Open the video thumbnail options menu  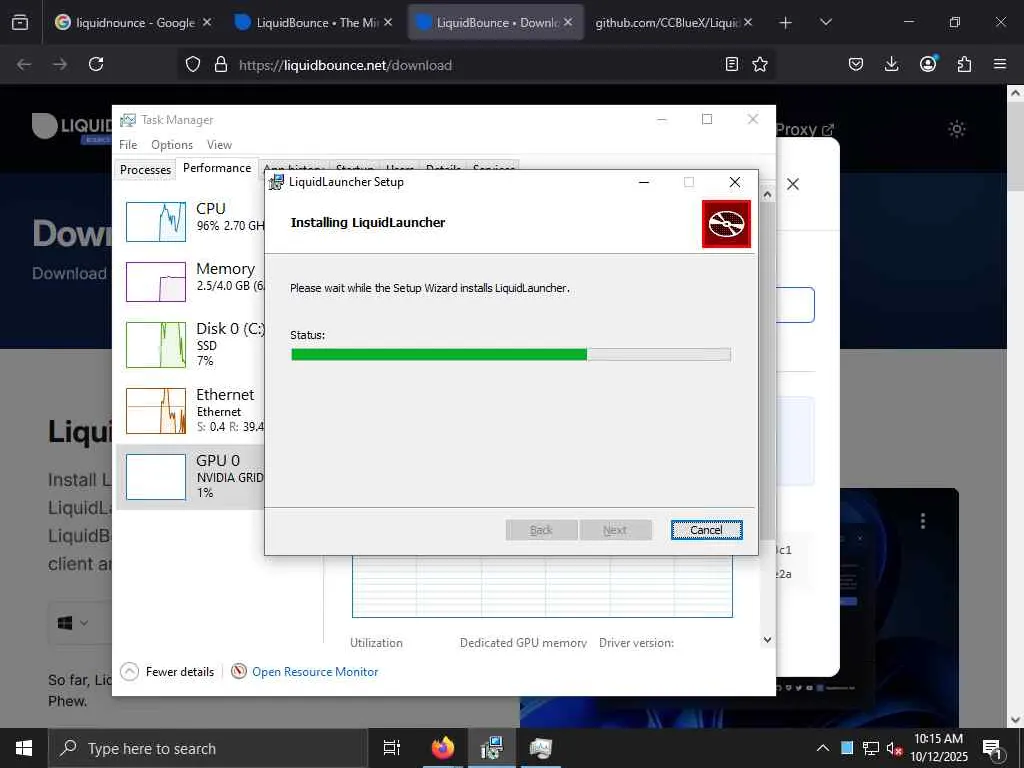[x=923, y=520]
